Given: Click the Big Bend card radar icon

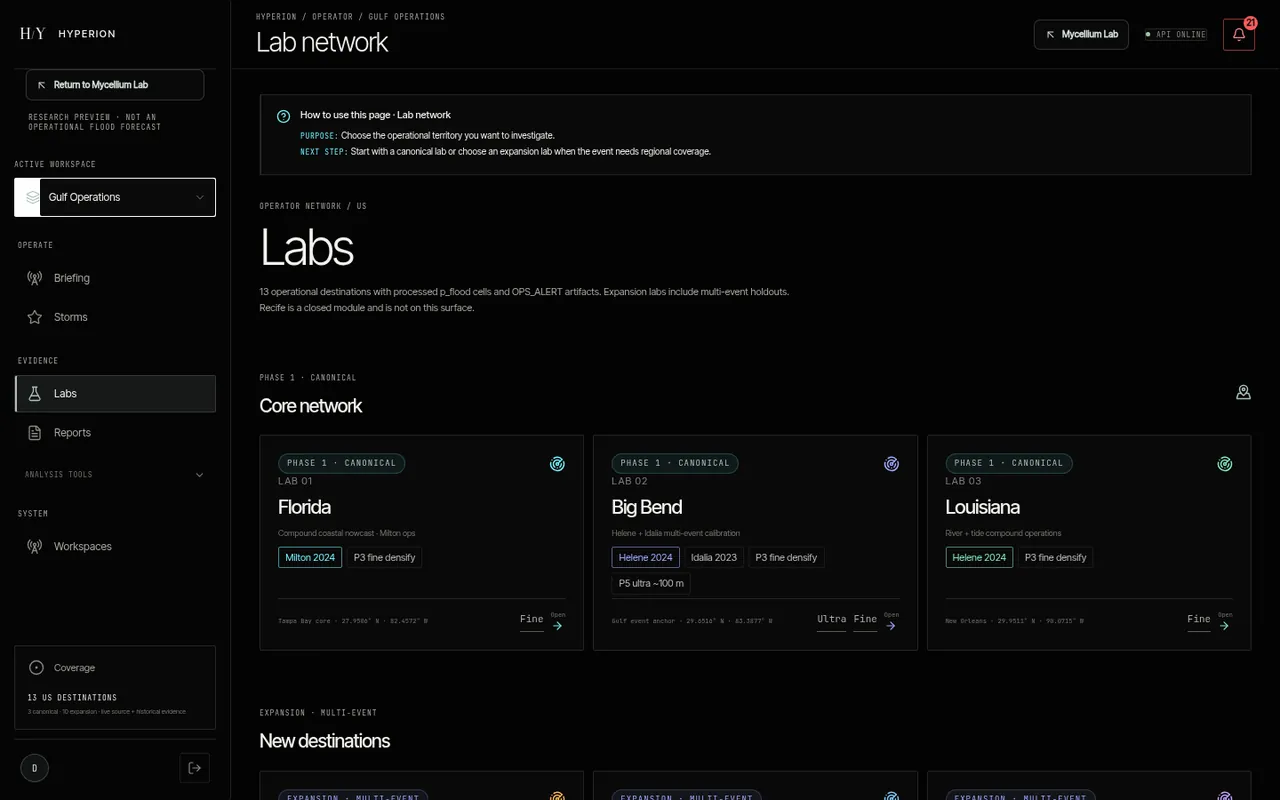Looking at the screenshot, I should pyautogui.click(x=891, y=464).
